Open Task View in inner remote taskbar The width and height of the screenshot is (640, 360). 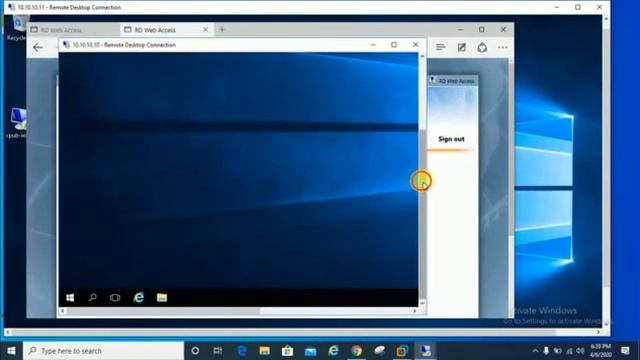pyautogui.click(x=115, y=298)
